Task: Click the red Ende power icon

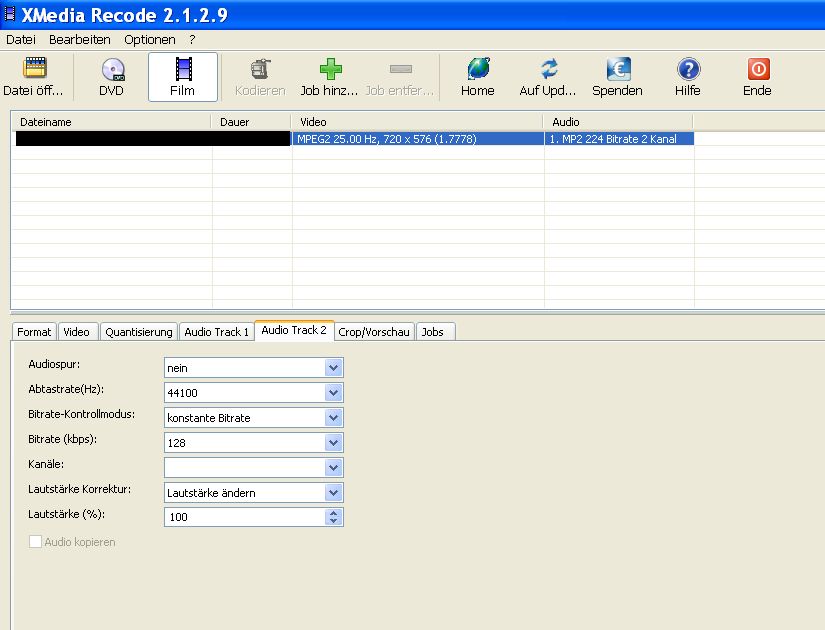Action: pyautogui.click(x=758, y=68)
